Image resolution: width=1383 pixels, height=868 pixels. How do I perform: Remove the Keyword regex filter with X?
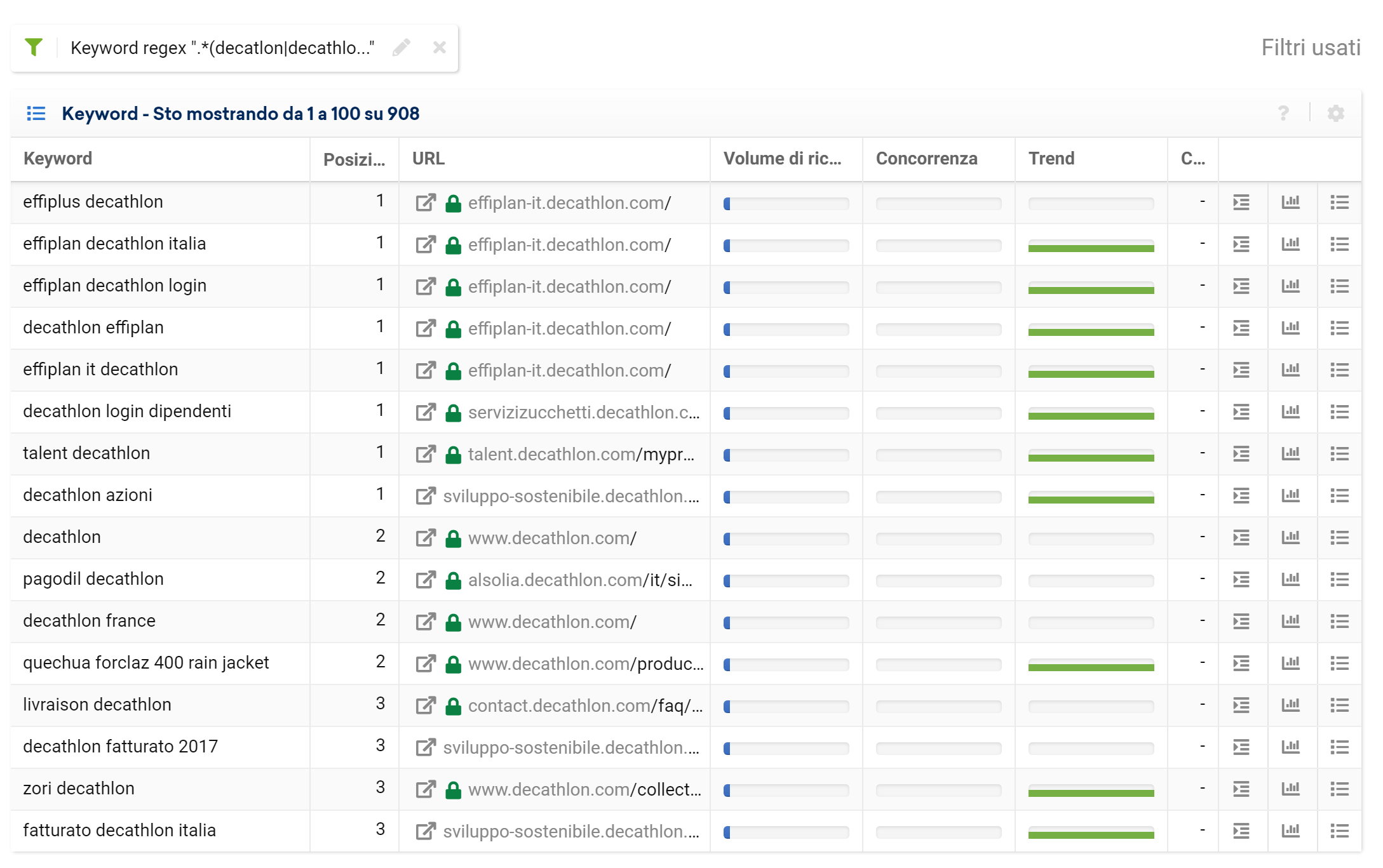click(x=440, y=48)
